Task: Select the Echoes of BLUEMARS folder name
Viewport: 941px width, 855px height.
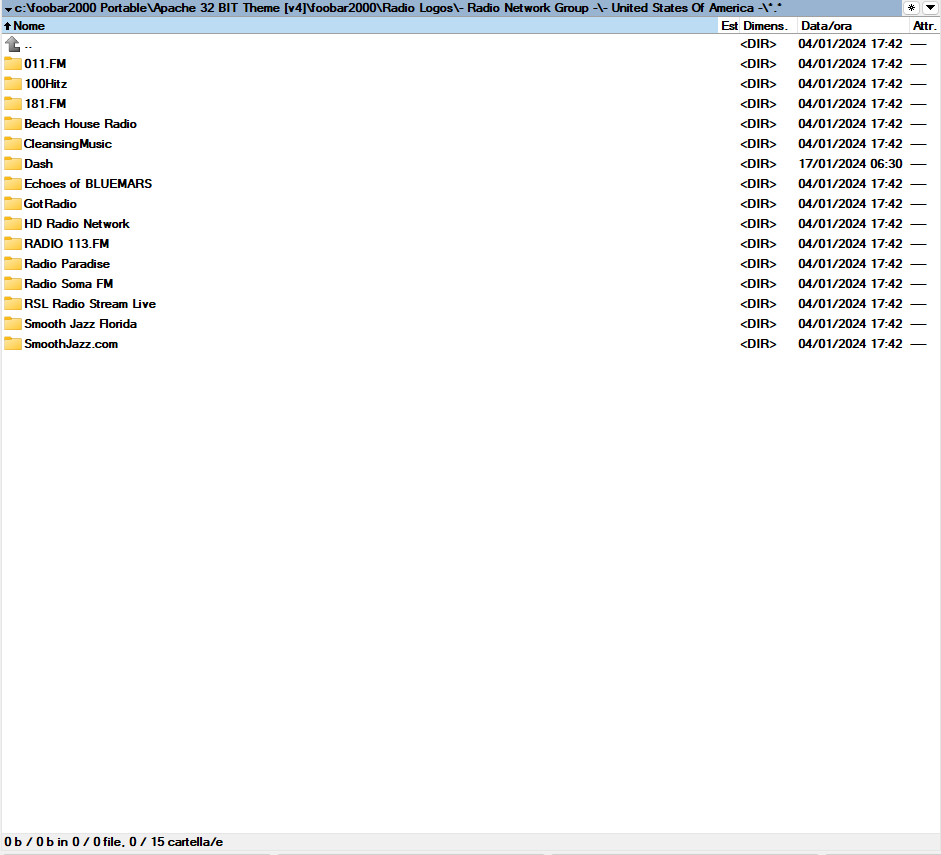Action: pyautogui.click(x=88, y=184)
